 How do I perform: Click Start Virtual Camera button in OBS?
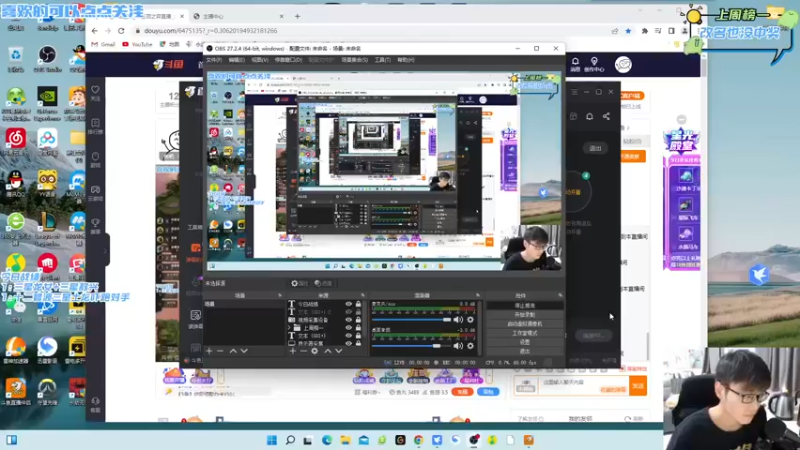click(524, 324)
